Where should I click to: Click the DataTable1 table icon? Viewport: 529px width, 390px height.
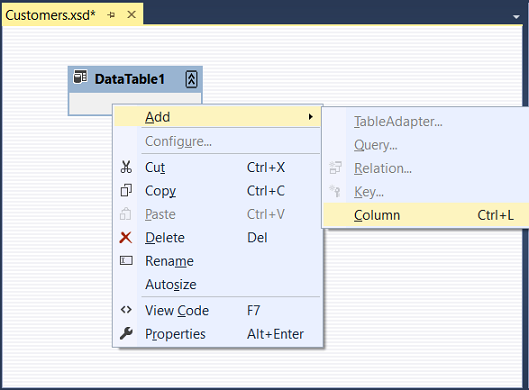(80, 77)
